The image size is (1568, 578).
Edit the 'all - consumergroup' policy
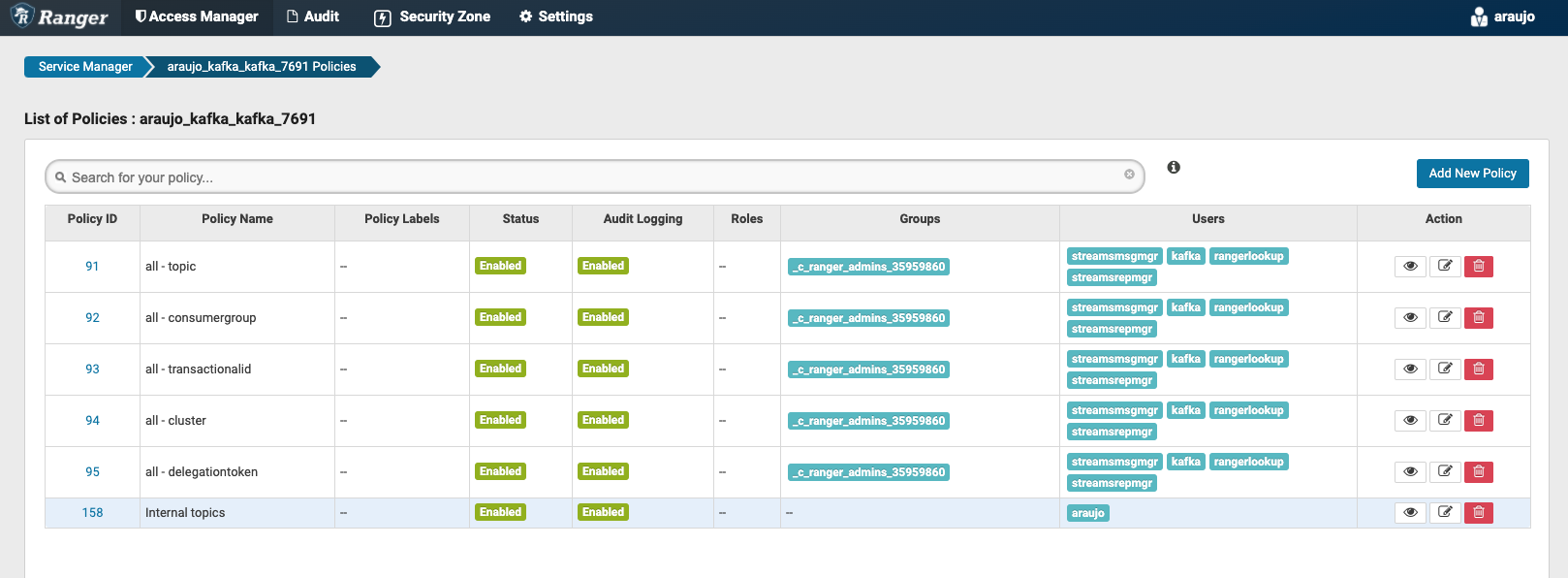[1445, 318]
